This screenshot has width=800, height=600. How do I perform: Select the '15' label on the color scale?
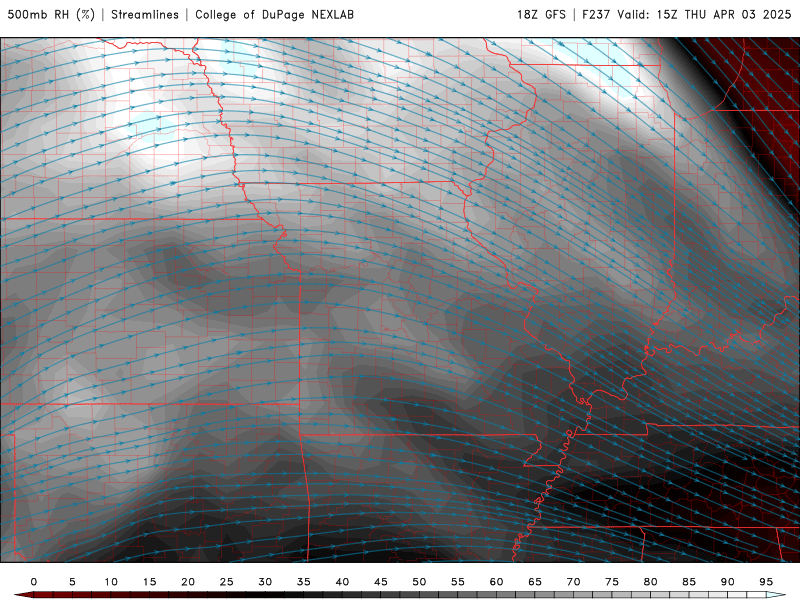pyautogui.click(x=149, y=582)
